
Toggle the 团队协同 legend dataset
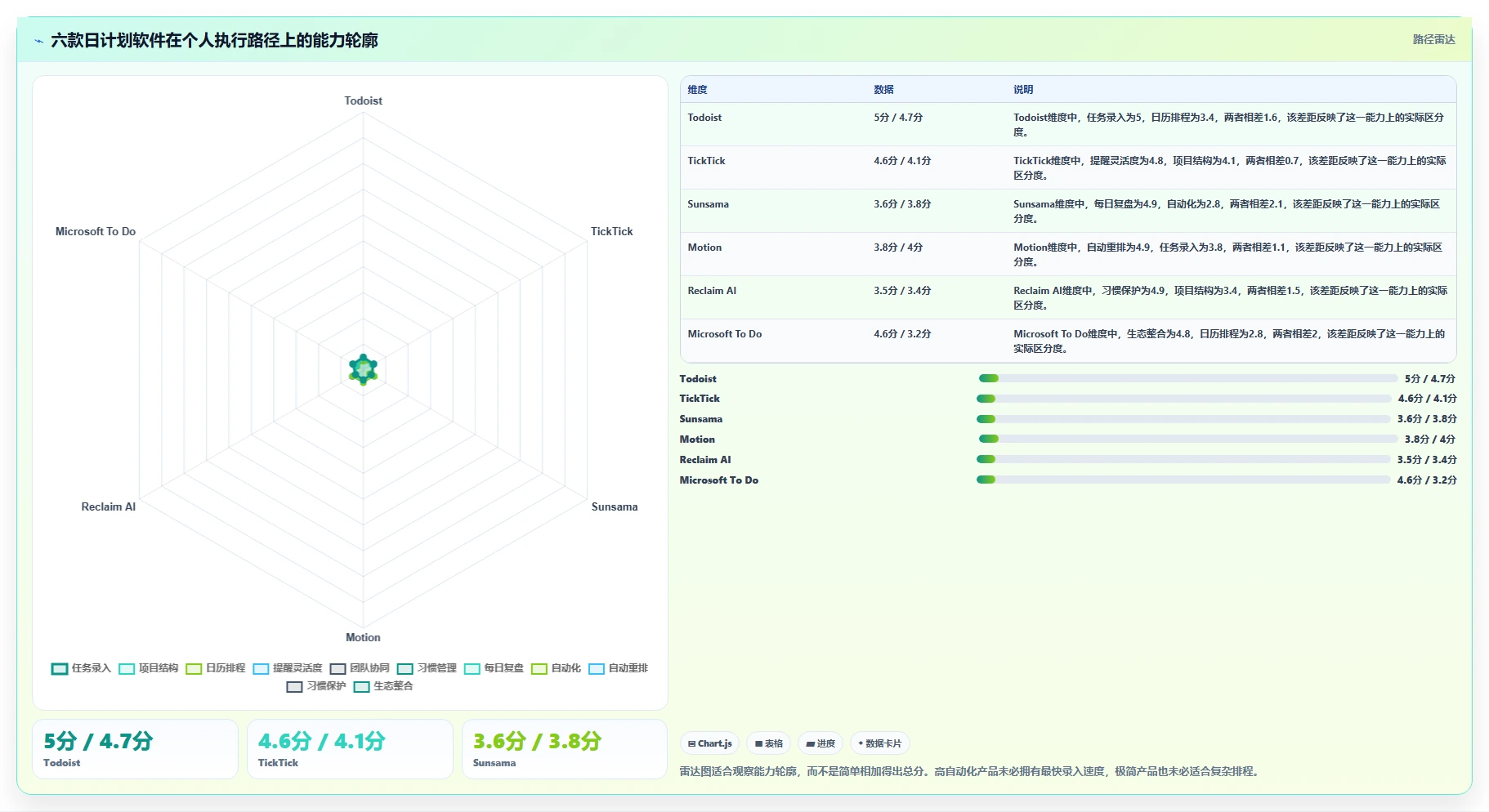tap(360, 668)
